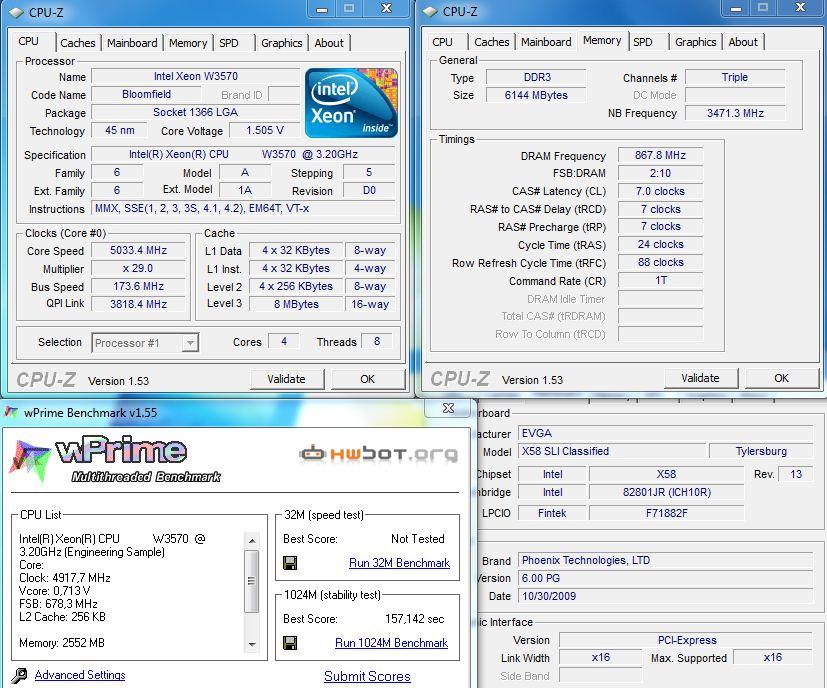Screen dimensions: 827x688
Task: Close the right CPU-Z window
Action: [x=801, y=8]
